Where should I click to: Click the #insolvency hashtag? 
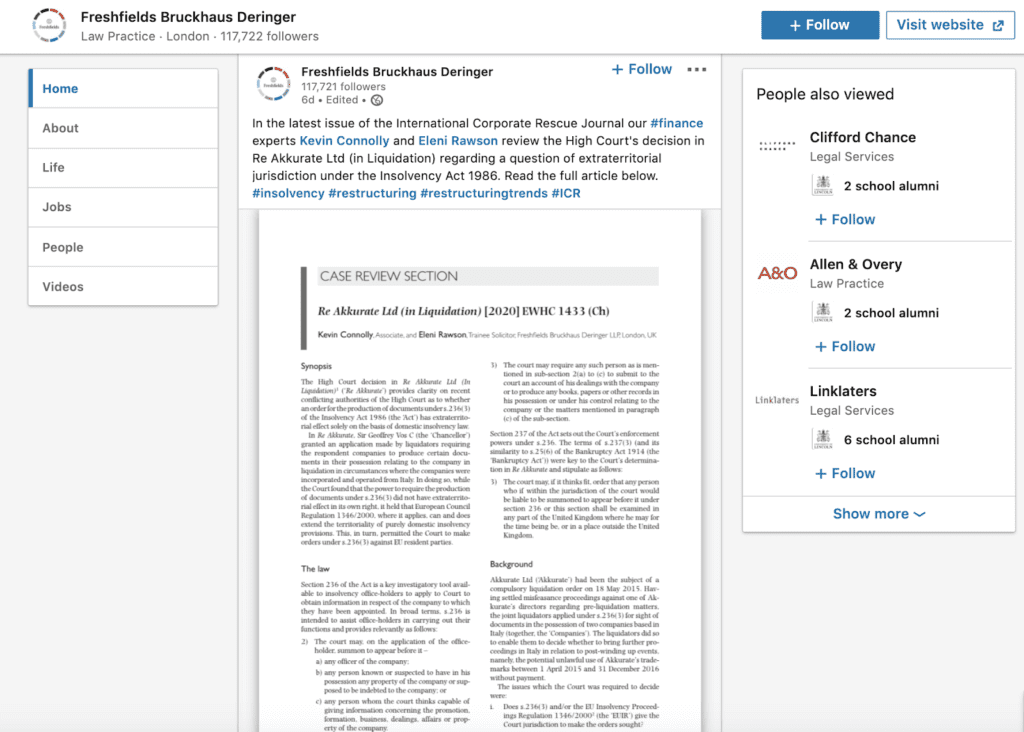[x=288, y=193]
